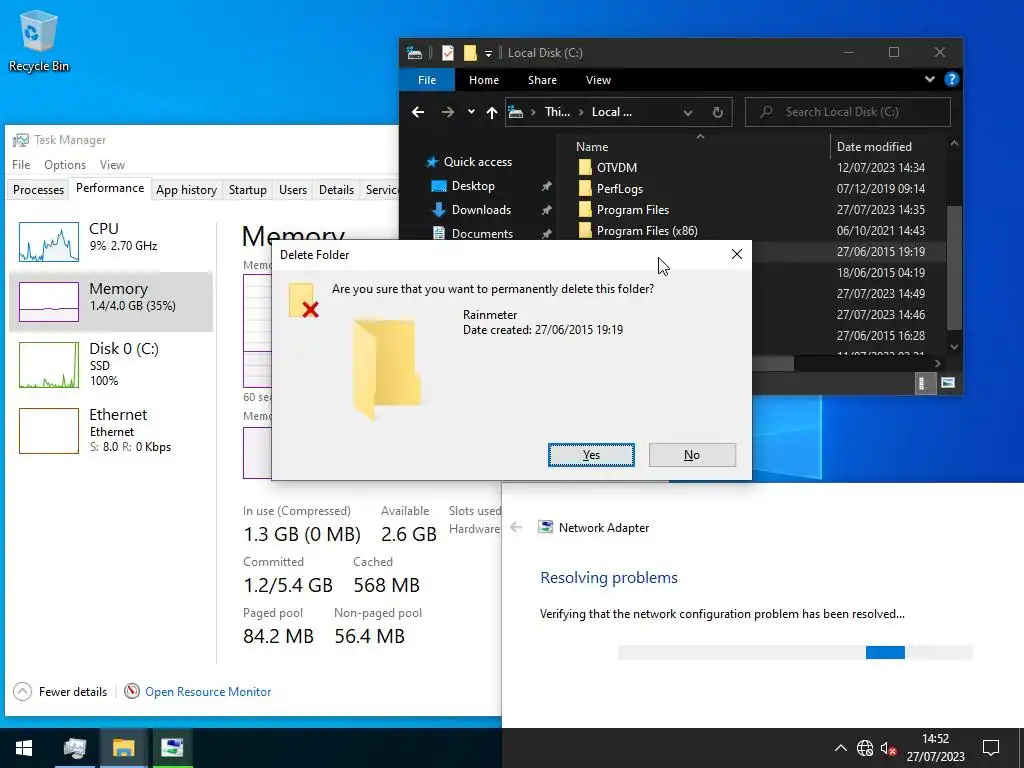1024x768 pixels.
Task: Click Explorer vertical scrollbar down arrow
Action: coord(954,347)
